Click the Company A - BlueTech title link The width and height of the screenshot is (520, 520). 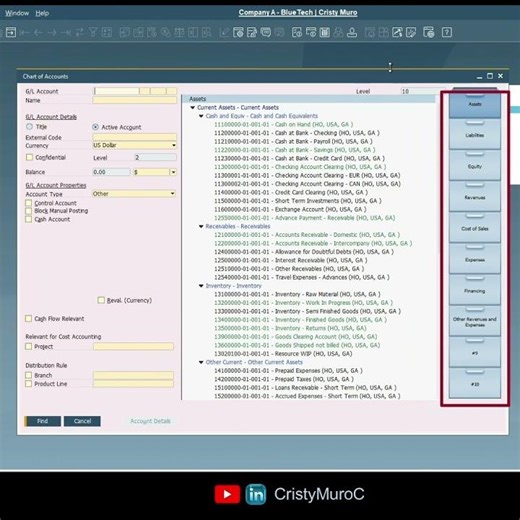click(x=298, y=12)
